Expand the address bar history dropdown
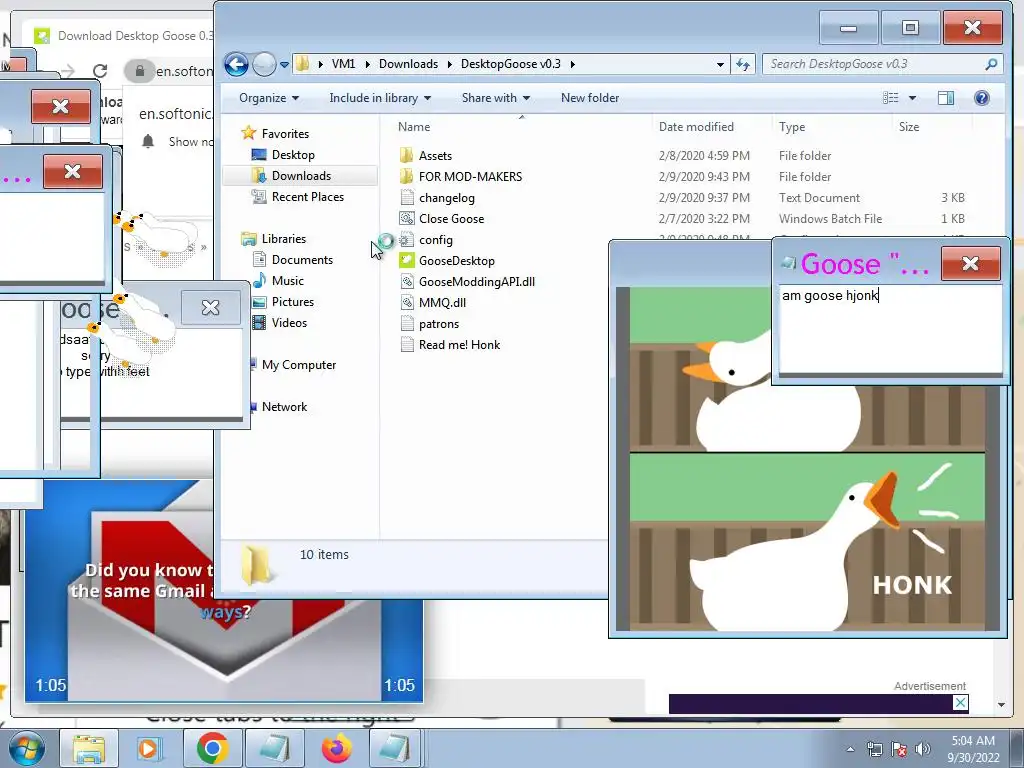This screenshot has width=1024, height=768. click(x=720, y=64)
